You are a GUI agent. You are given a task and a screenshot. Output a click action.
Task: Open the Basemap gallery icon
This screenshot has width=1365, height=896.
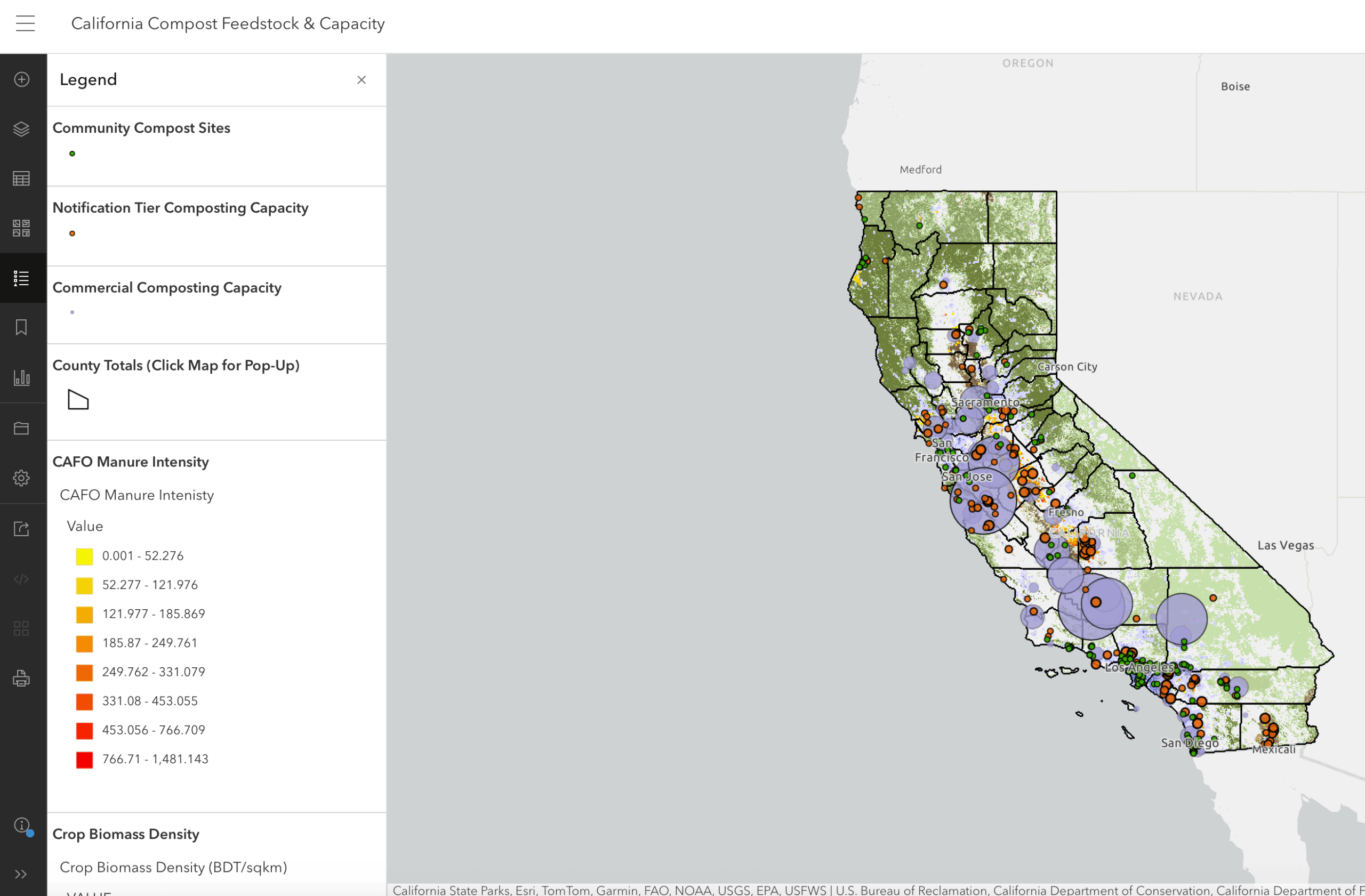tap(22, 228)
